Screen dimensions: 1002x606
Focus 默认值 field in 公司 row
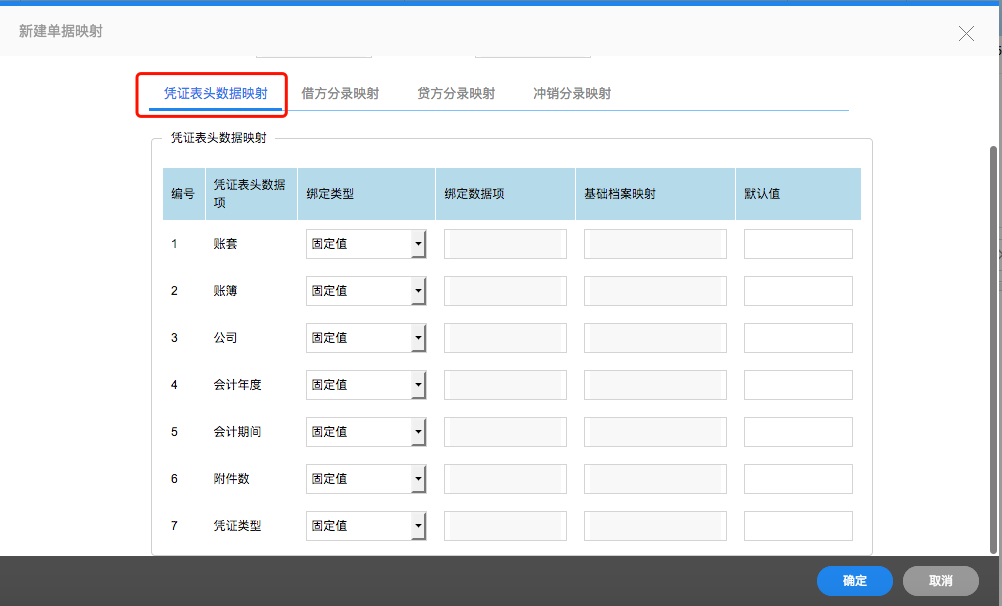pos(798,338)
